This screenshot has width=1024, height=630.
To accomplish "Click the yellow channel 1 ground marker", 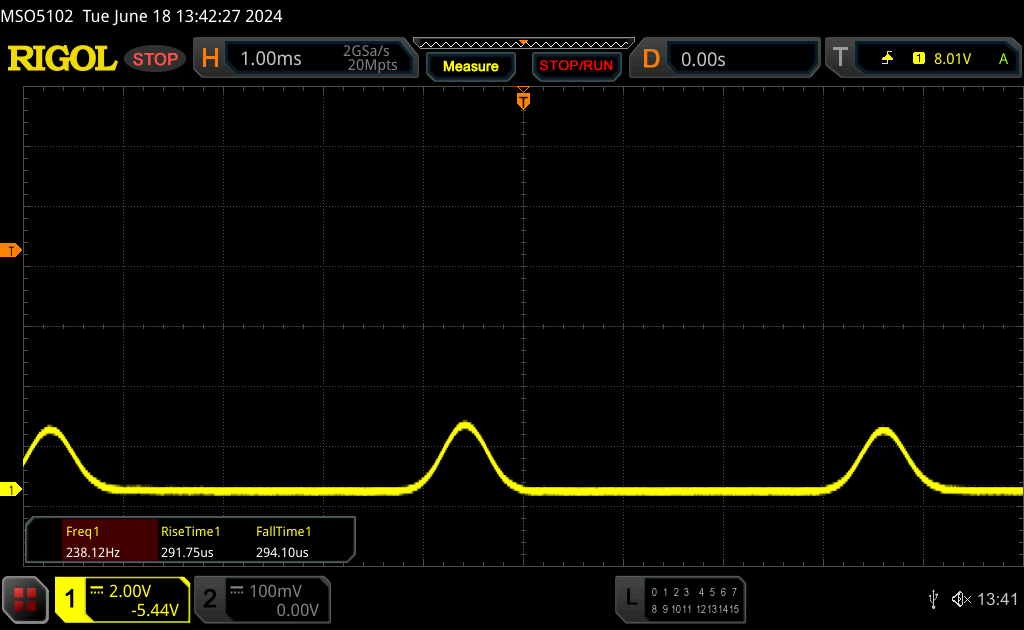I will click(x=10, y=489).
